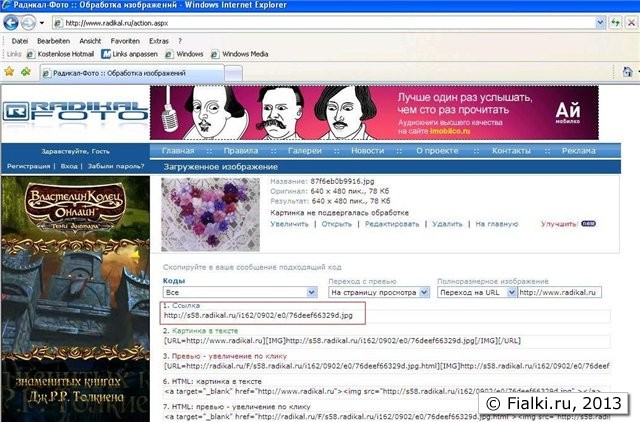
Task: Go to Правила navigation item
Action: 240,151
